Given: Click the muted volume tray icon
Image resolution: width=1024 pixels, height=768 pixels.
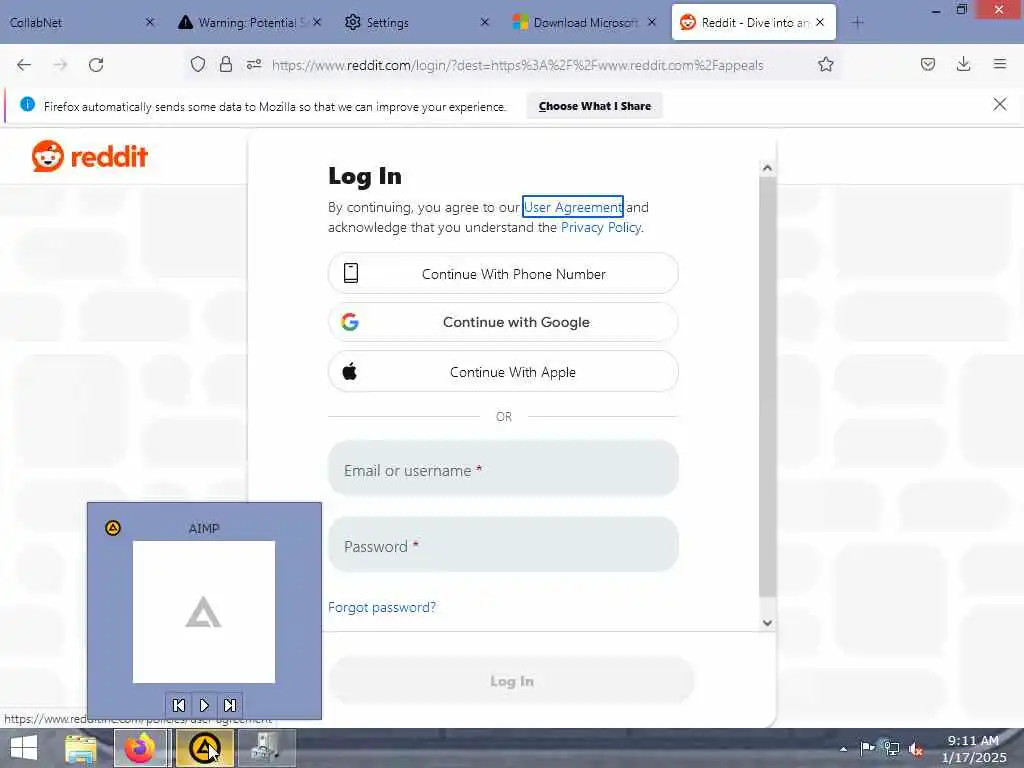Looking at the screenshot, I should pos(916,749).
